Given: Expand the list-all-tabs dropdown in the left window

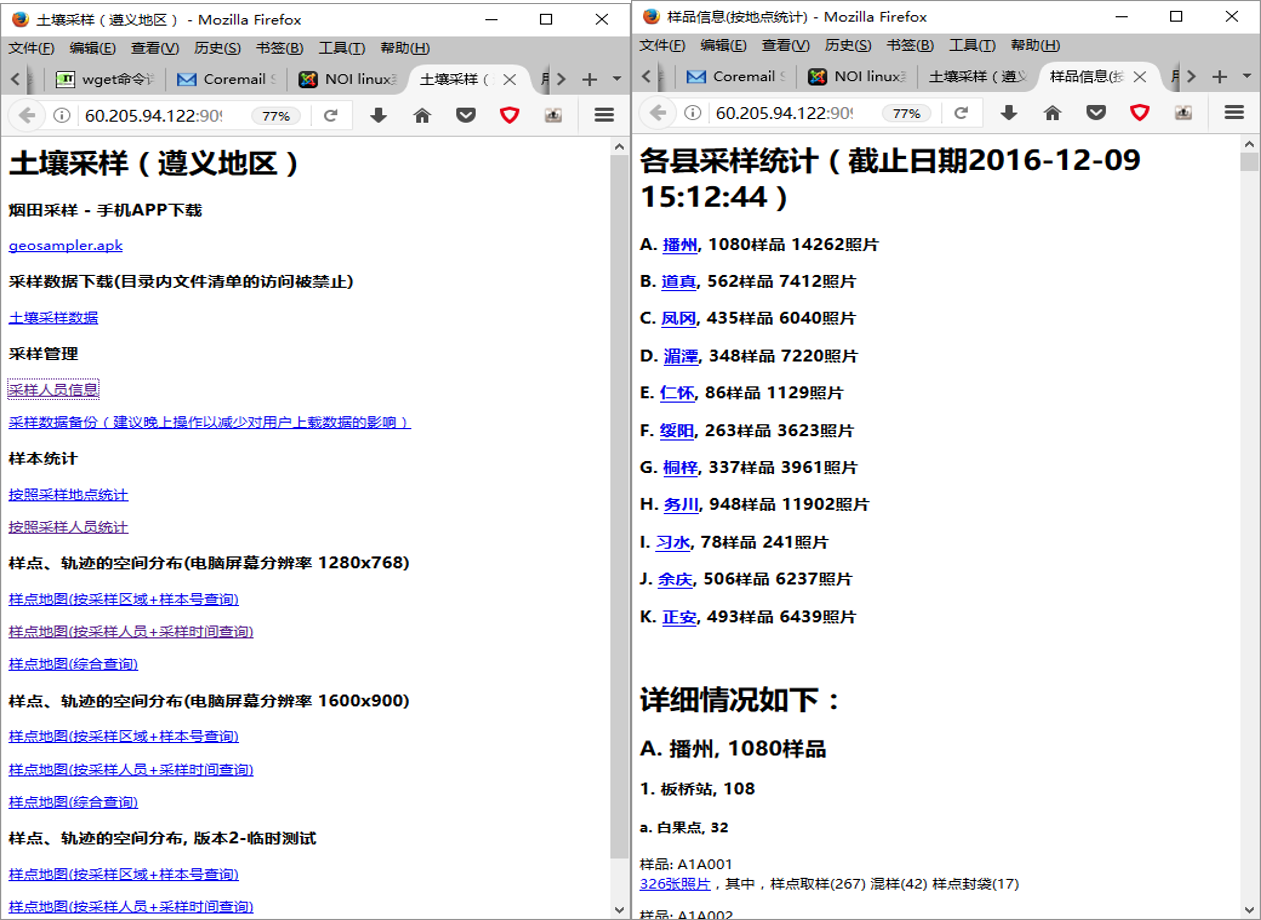Looking at the screenshot, I should point(617,79).
